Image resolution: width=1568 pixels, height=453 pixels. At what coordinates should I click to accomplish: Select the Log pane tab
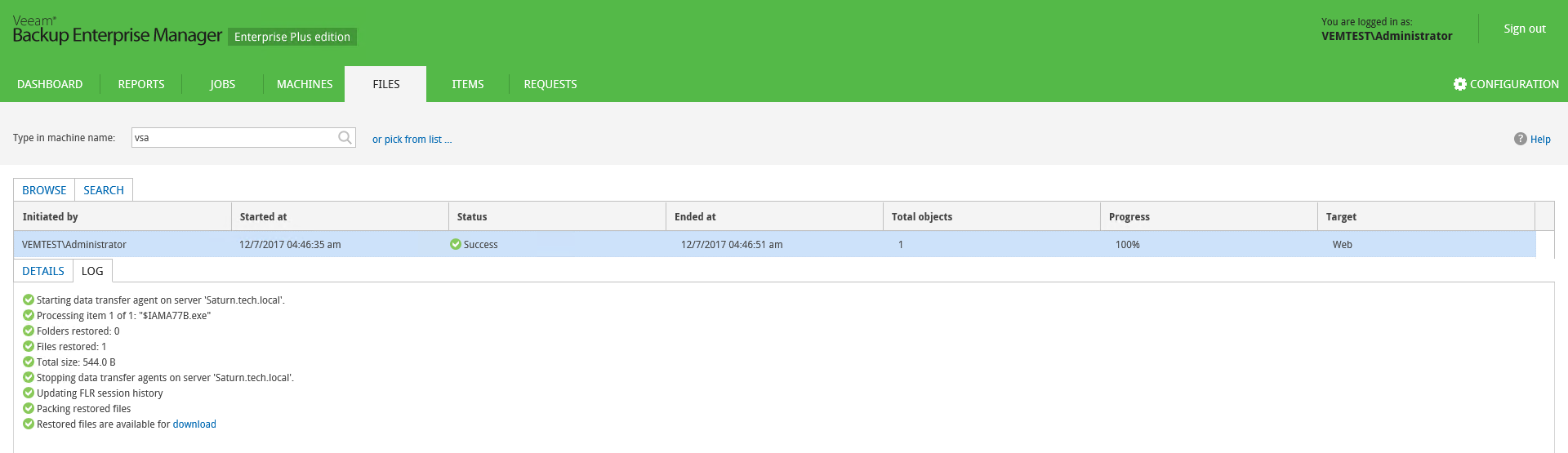(92, 271)
